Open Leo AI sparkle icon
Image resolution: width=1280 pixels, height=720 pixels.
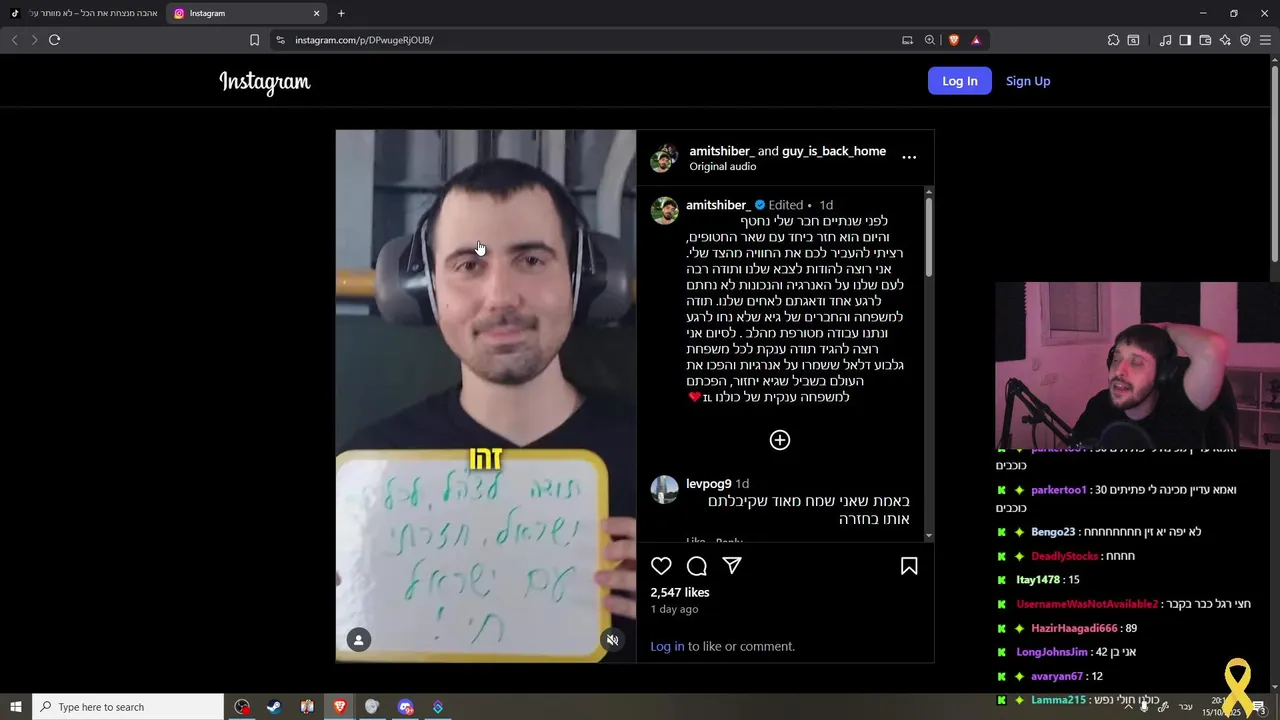point(1225,40)
